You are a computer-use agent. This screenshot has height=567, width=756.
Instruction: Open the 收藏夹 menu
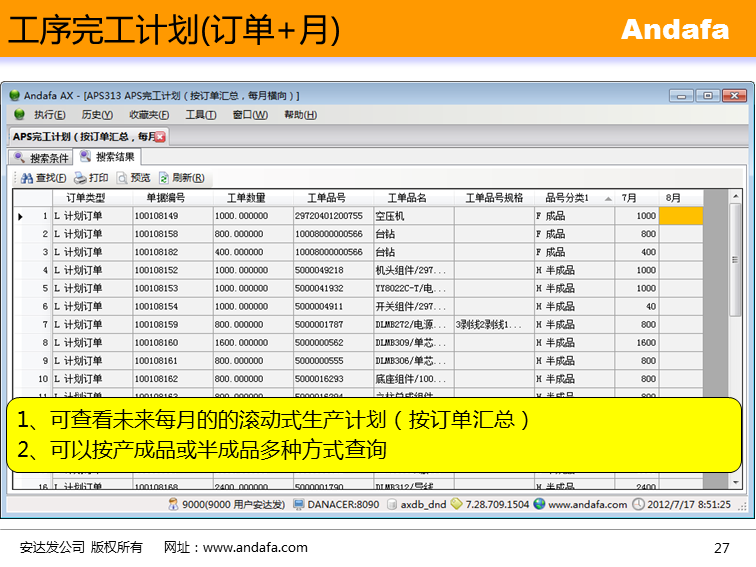tap(149, 115)
